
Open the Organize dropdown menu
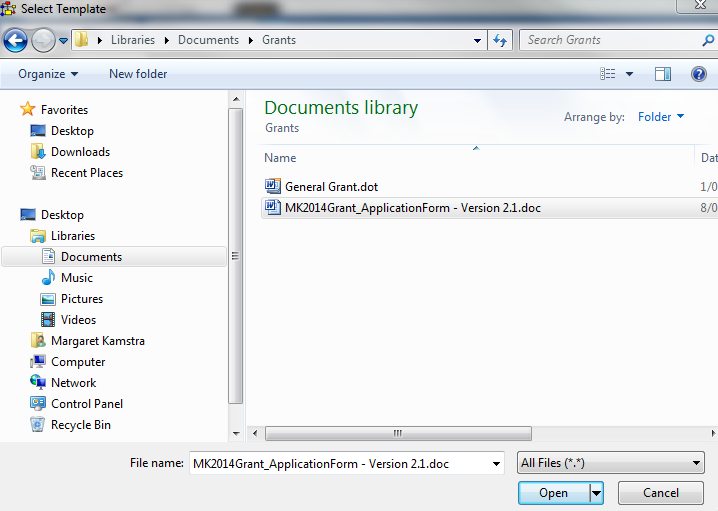[48, 74]
